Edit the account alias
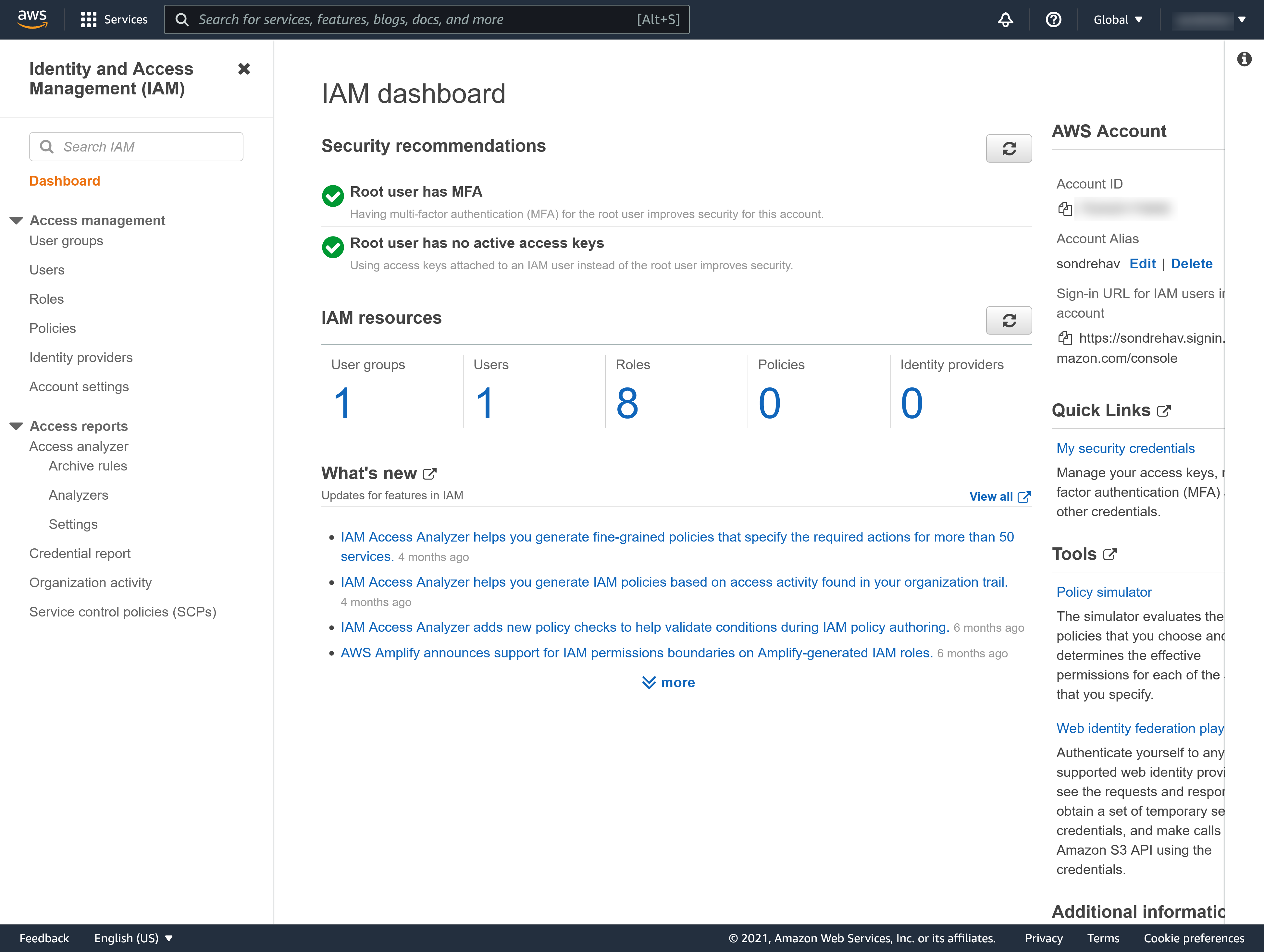The height and width of the screenshot is (952, 1264). [x=1142, y=263]
